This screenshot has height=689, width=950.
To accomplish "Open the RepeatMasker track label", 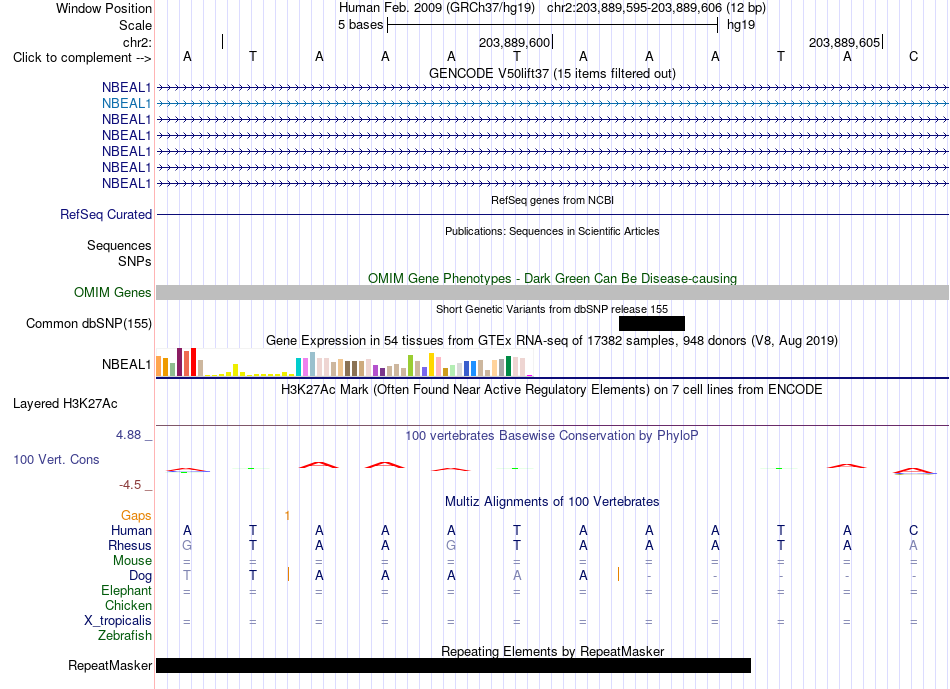I will coord(110,666).
